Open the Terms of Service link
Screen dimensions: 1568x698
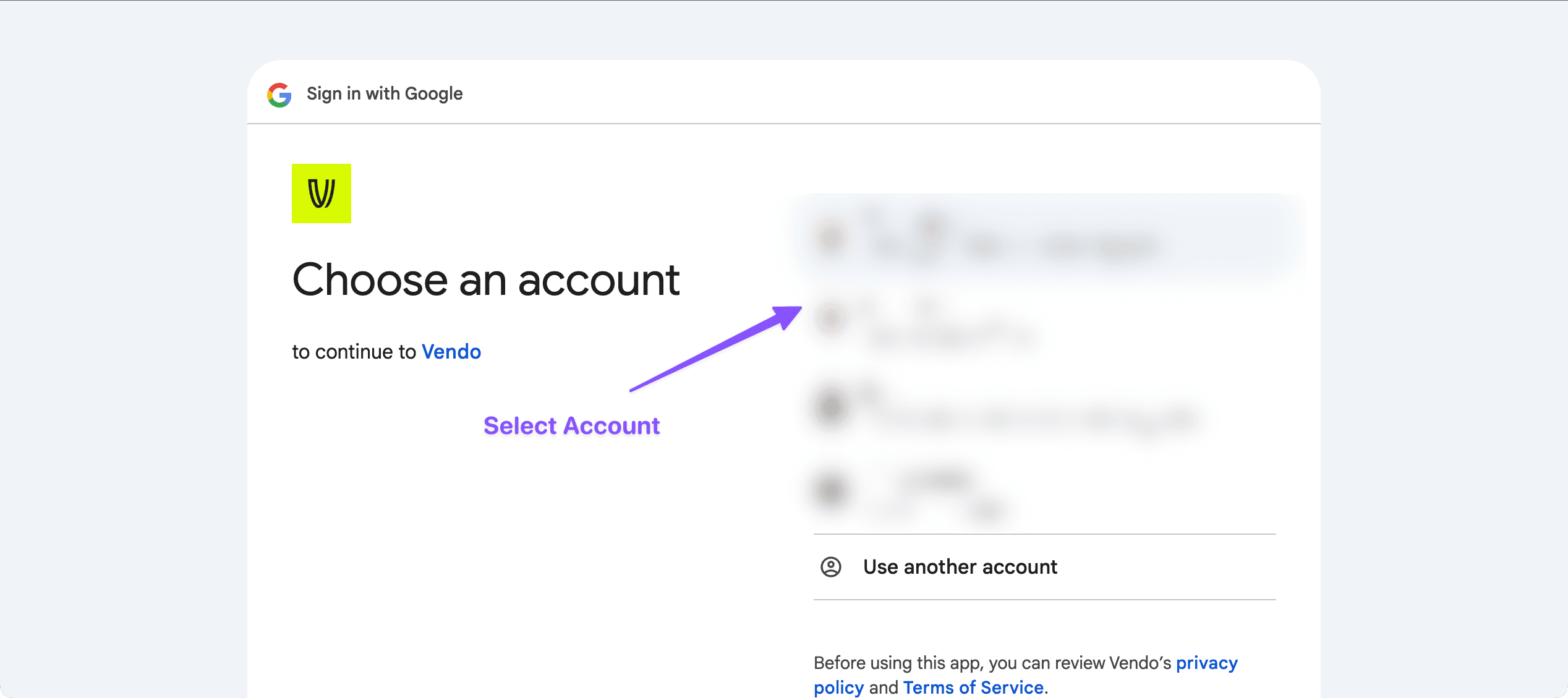pyautogui.click(x=973, y=687)
